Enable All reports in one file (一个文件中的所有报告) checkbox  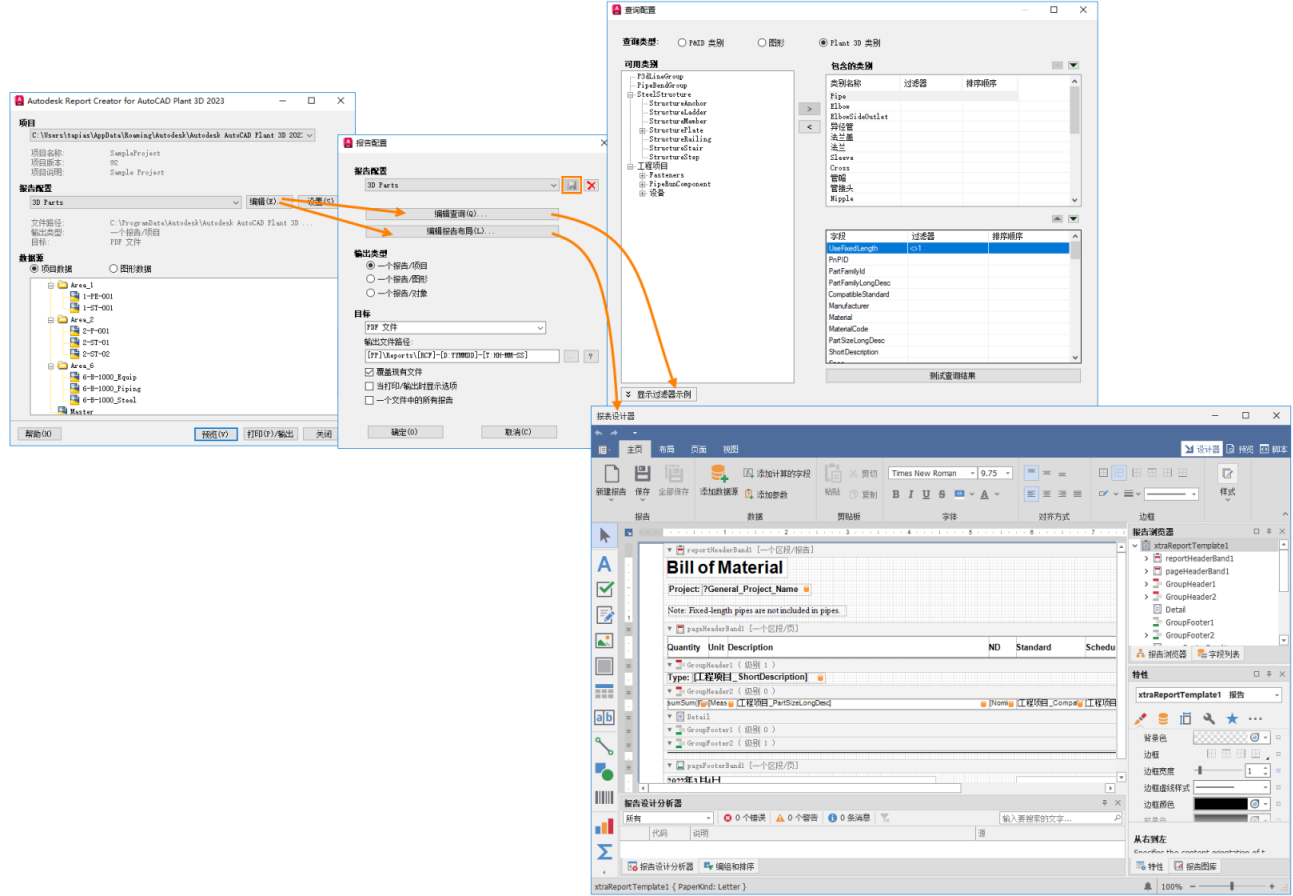(x=370, y=400)
